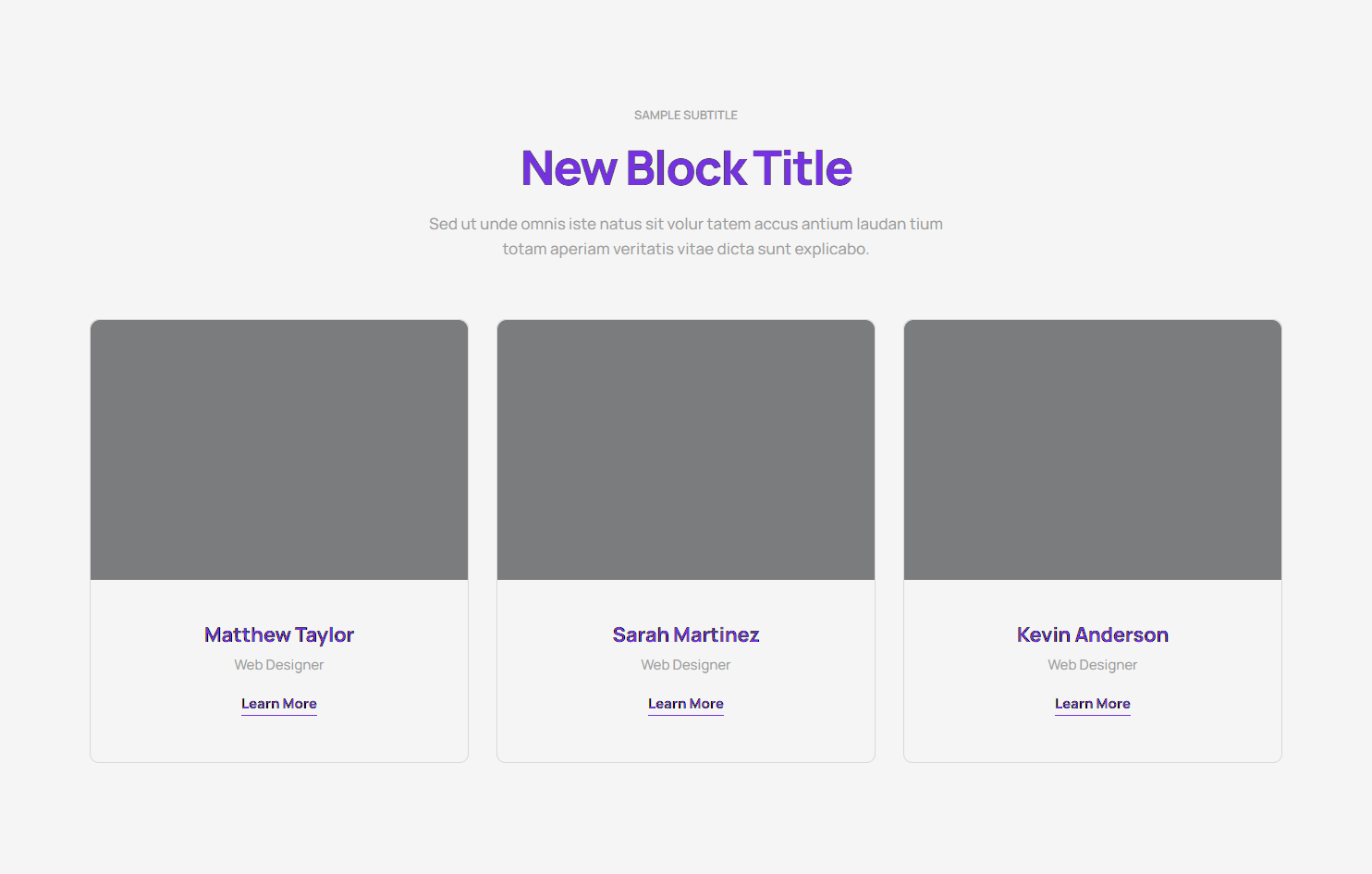Click Web Designer under Matthew Taylor
Viewport: 1372px width, 874px height.
279,665
